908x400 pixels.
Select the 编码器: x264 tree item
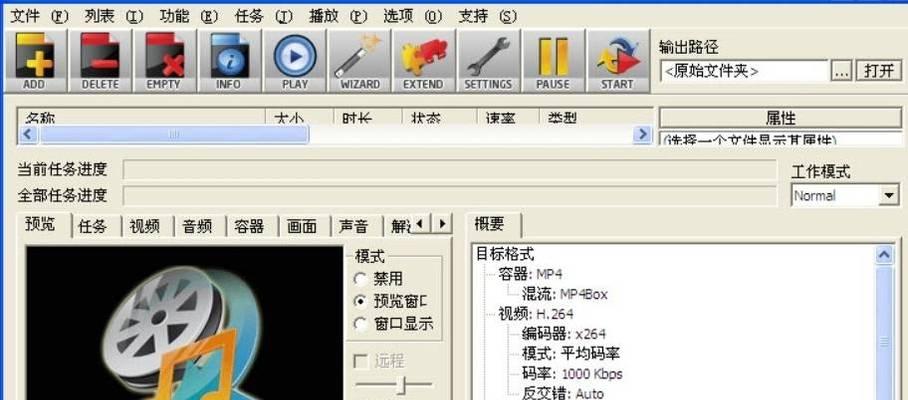point(563,334)
